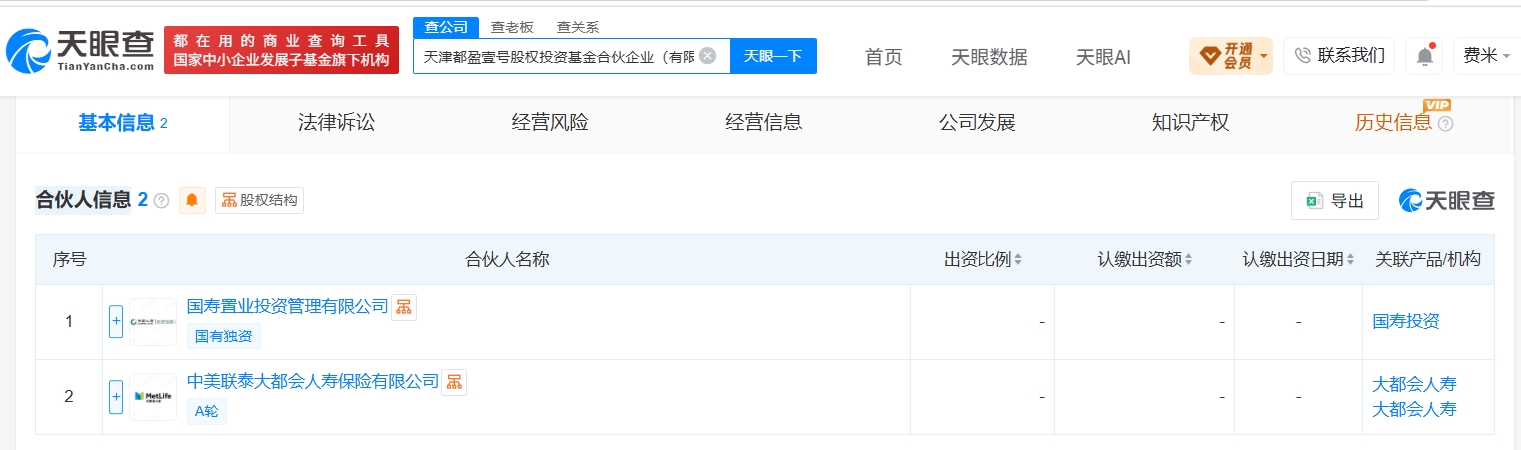Click the red 商业查询工具 banner
The image size is (1521, 450).
tap(281, 50)
